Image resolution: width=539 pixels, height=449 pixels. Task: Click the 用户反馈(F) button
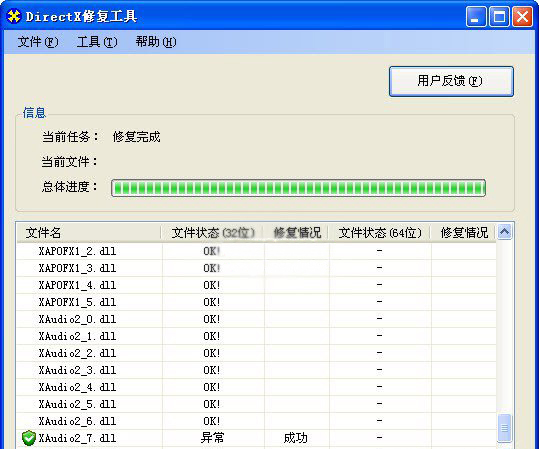[451, 81]
